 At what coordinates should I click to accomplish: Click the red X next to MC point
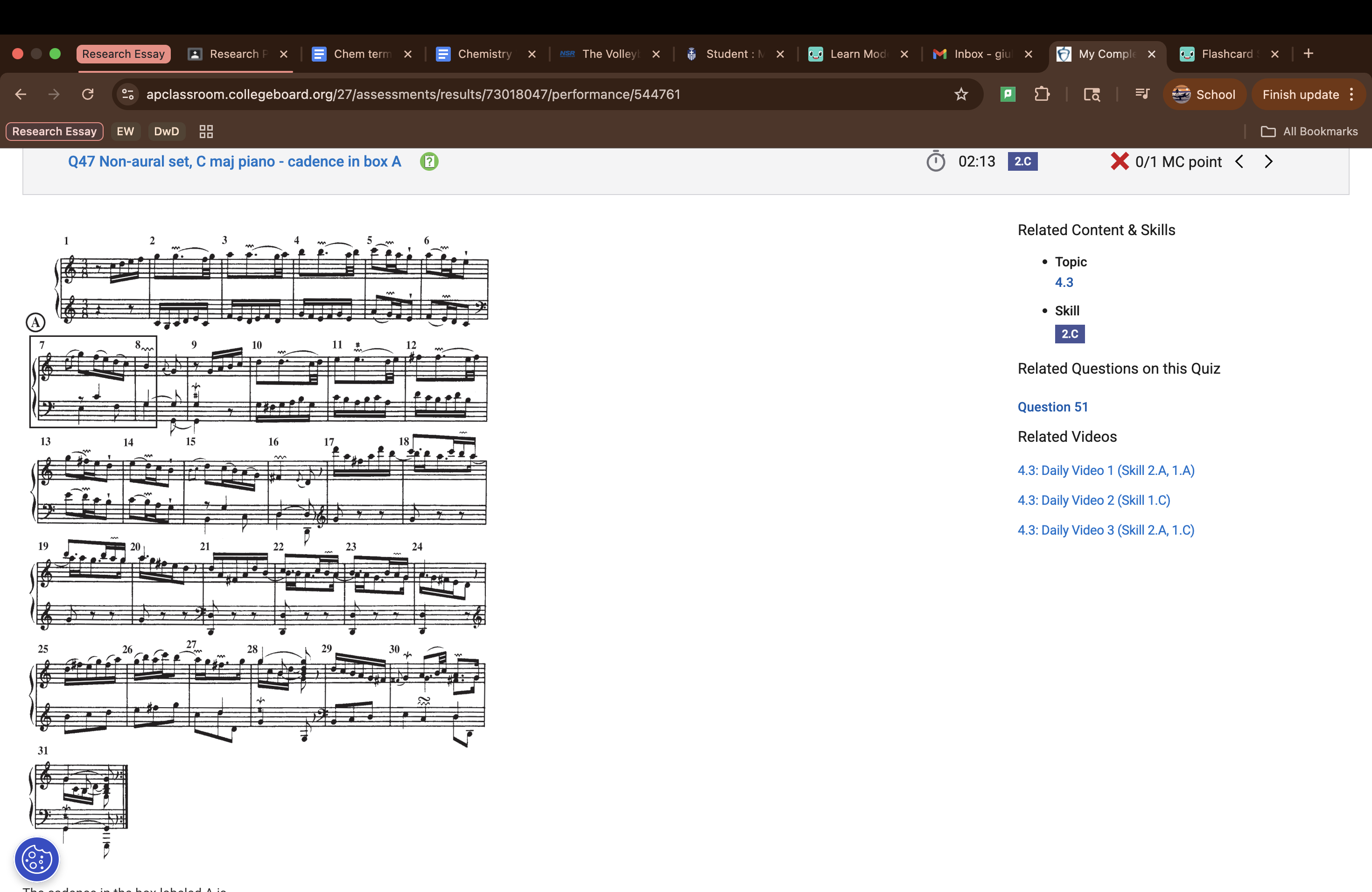point(1119,161)
